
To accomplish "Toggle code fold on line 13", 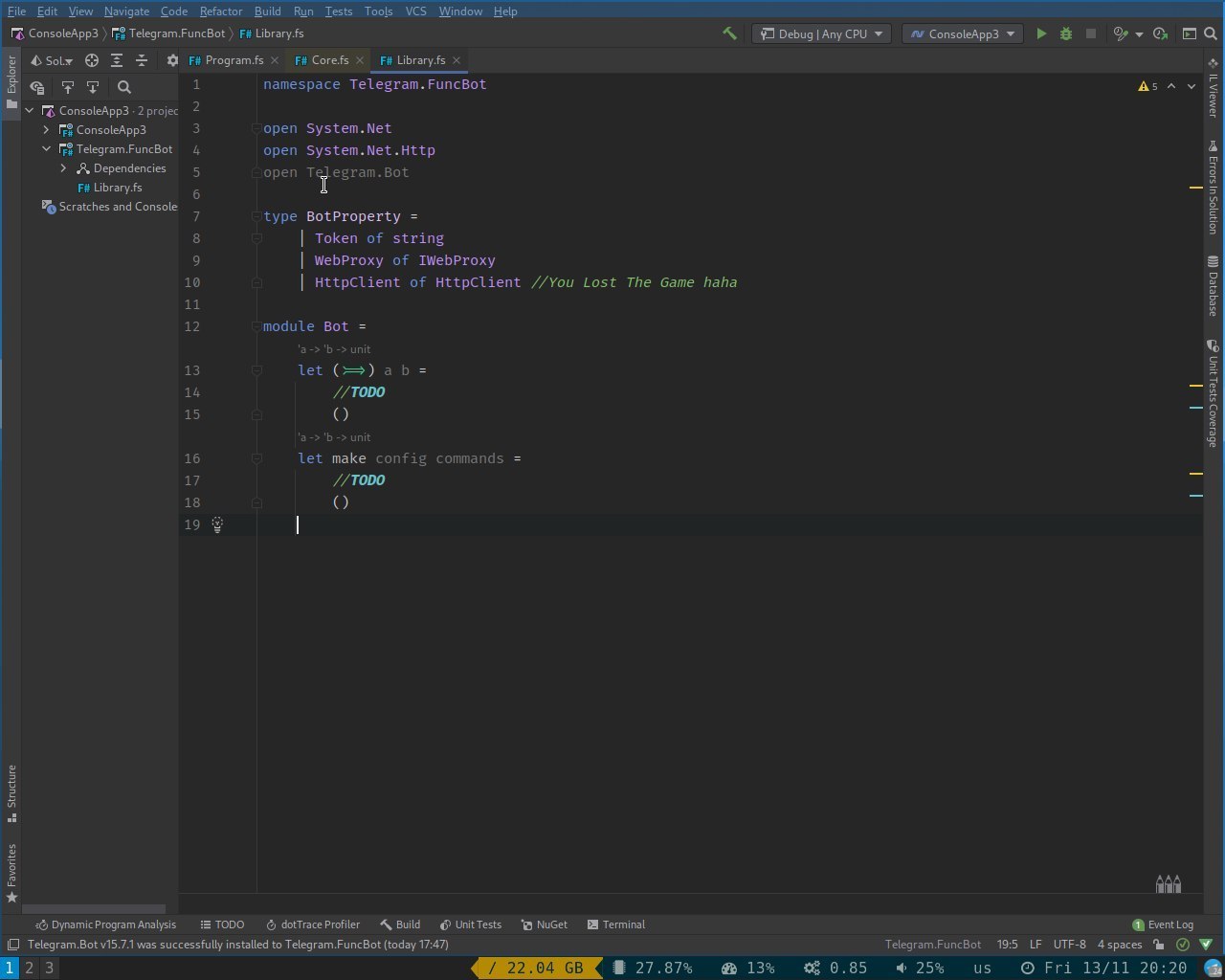I will click(x=256, y=370).
